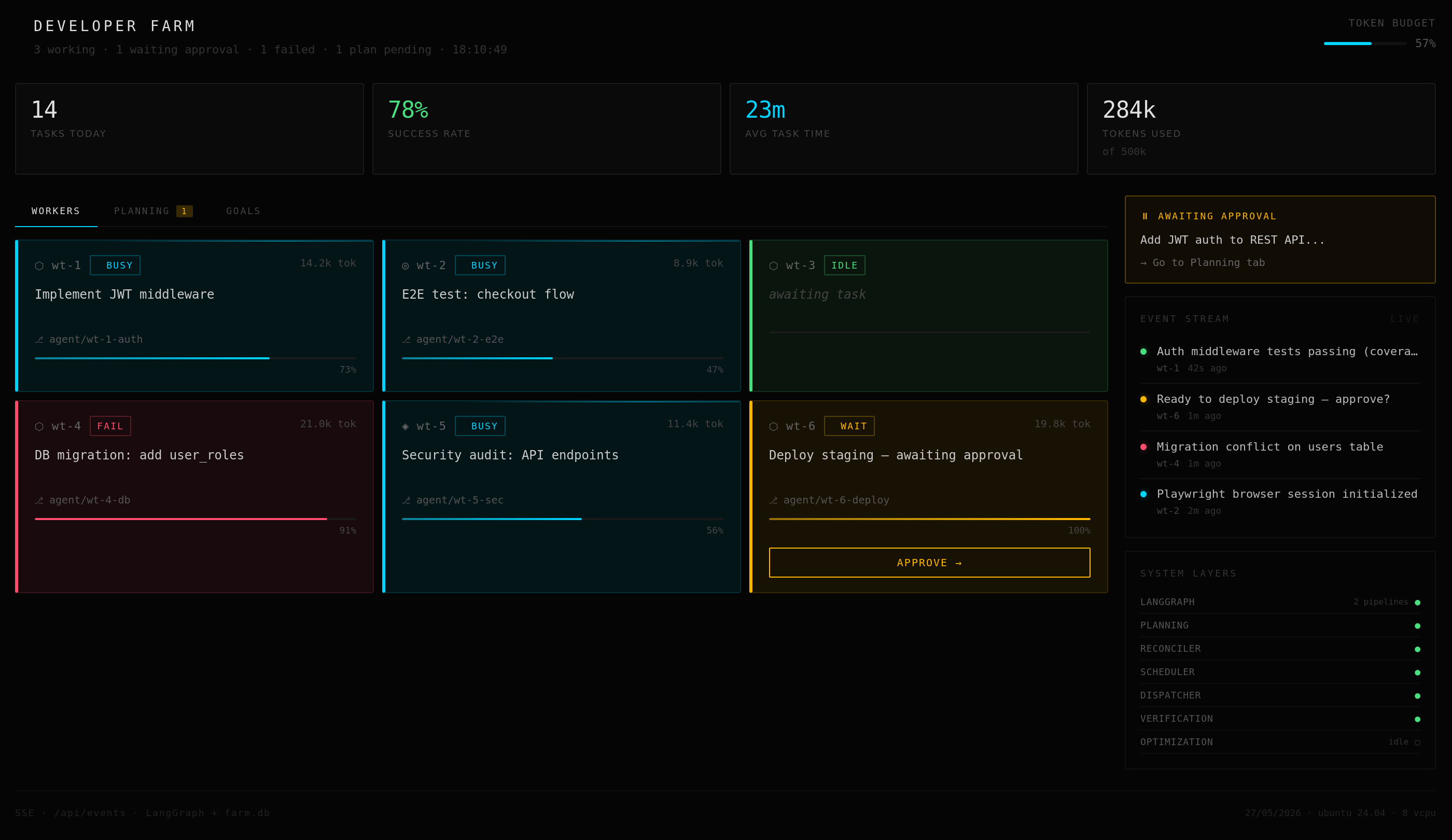The width and height of the screenshot is (1452, 840).
Task: Select 'Deploy staging — awaiting approval' title
Action: (x=896, y=455)
